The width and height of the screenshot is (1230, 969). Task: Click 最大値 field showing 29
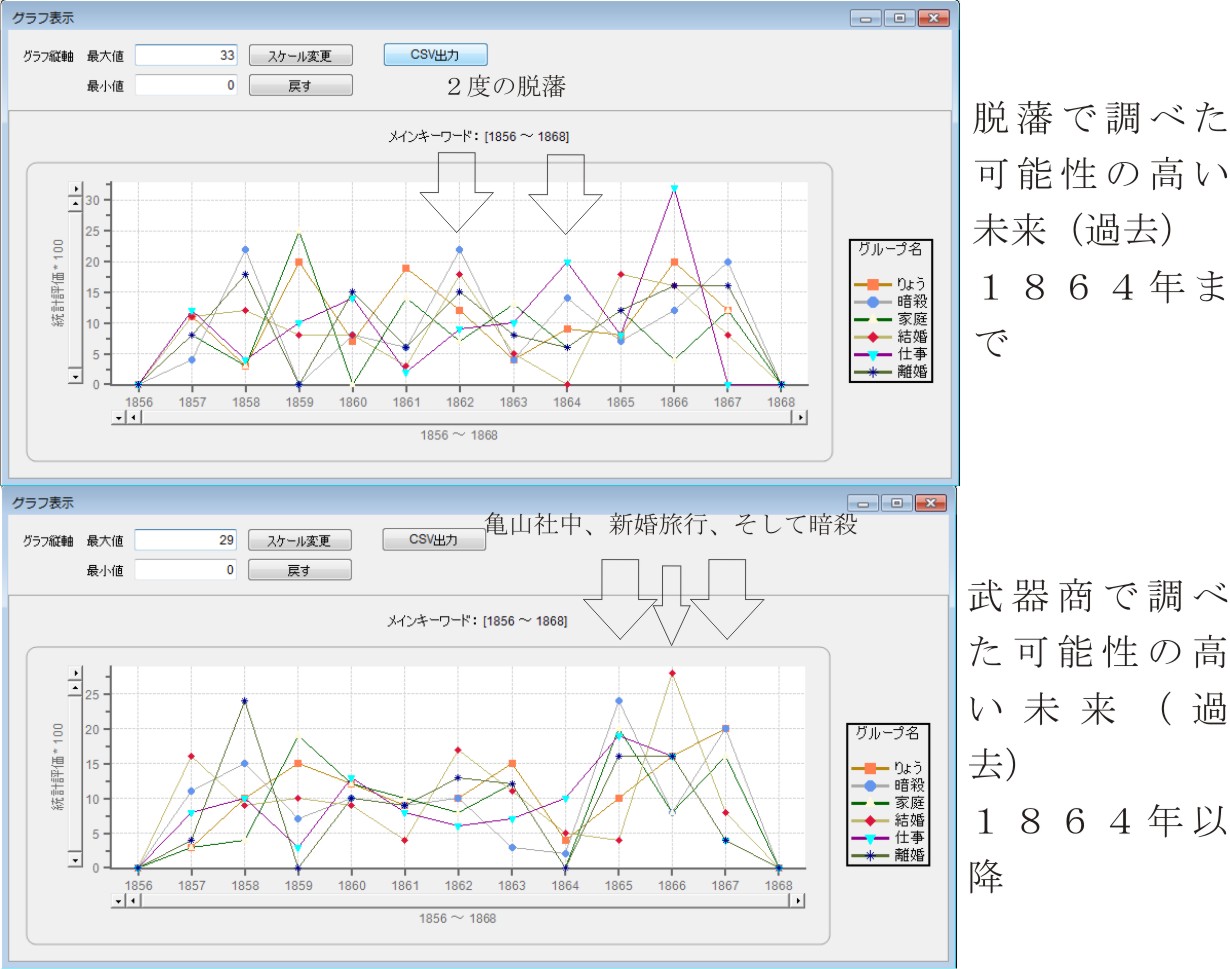pos(186,540)
